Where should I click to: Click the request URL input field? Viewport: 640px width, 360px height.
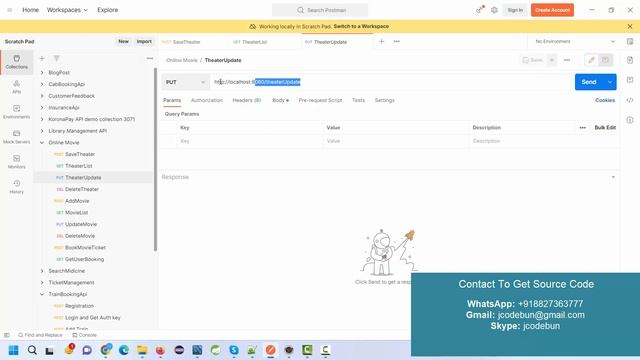[391, 82]
